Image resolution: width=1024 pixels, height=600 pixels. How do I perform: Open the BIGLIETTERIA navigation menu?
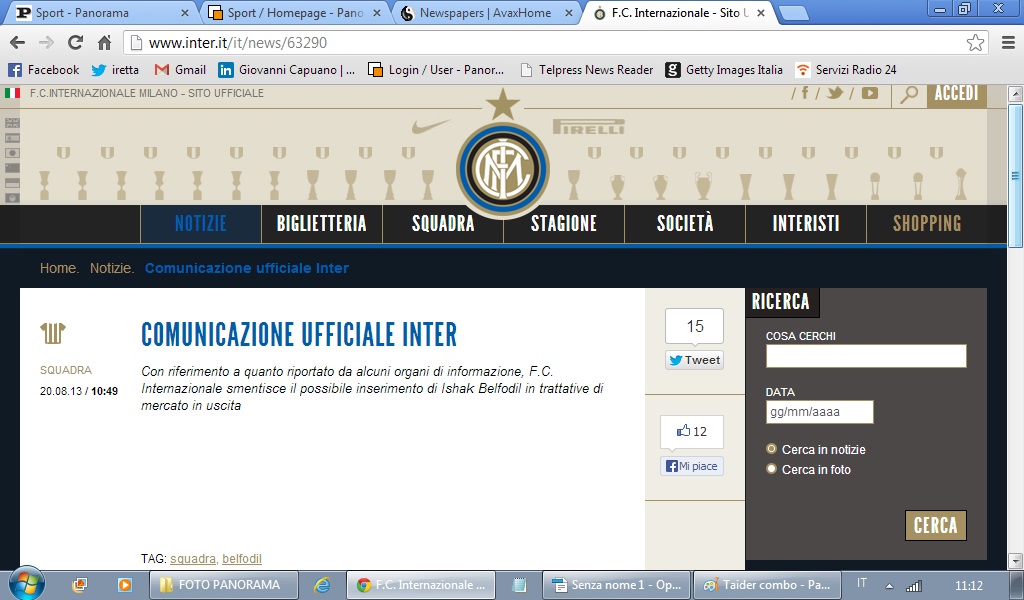(x=321, y=224)
